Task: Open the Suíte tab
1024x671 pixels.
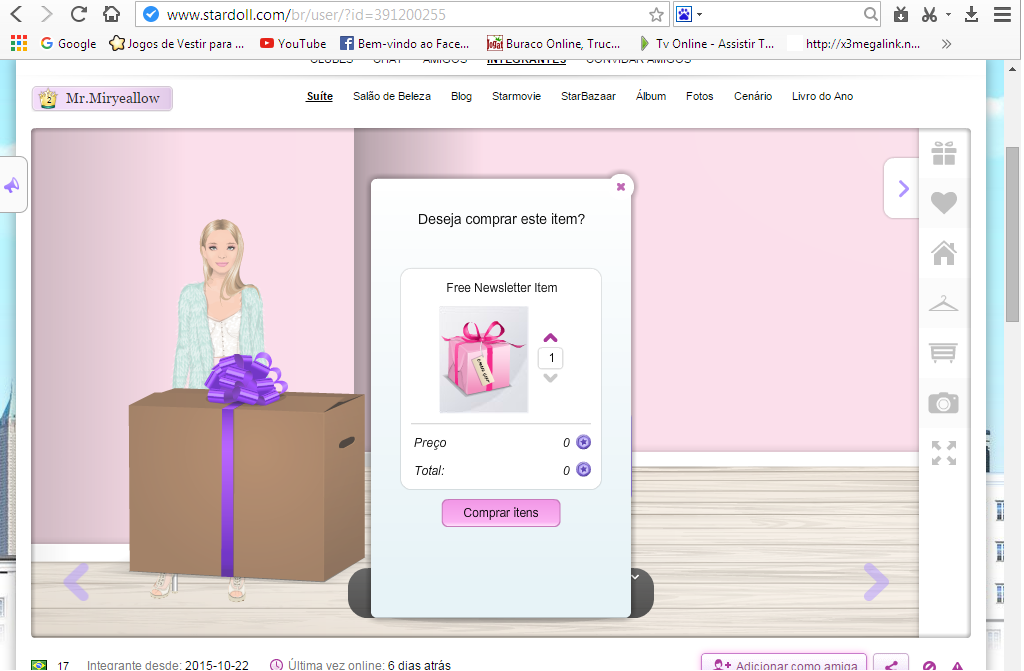Action: tap(319, 96)
